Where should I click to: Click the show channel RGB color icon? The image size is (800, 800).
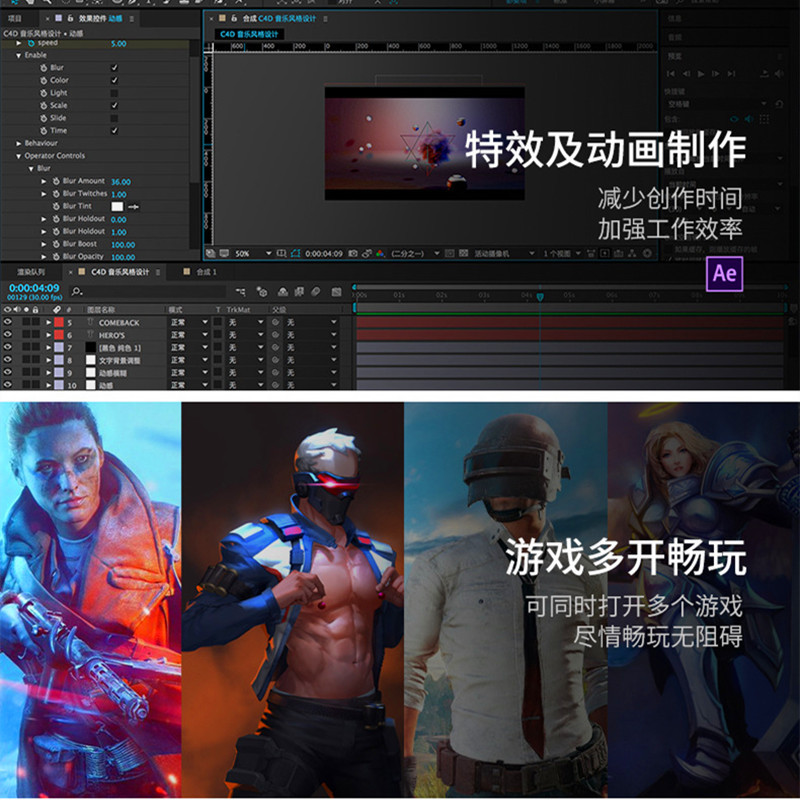[x=380, y=253]
